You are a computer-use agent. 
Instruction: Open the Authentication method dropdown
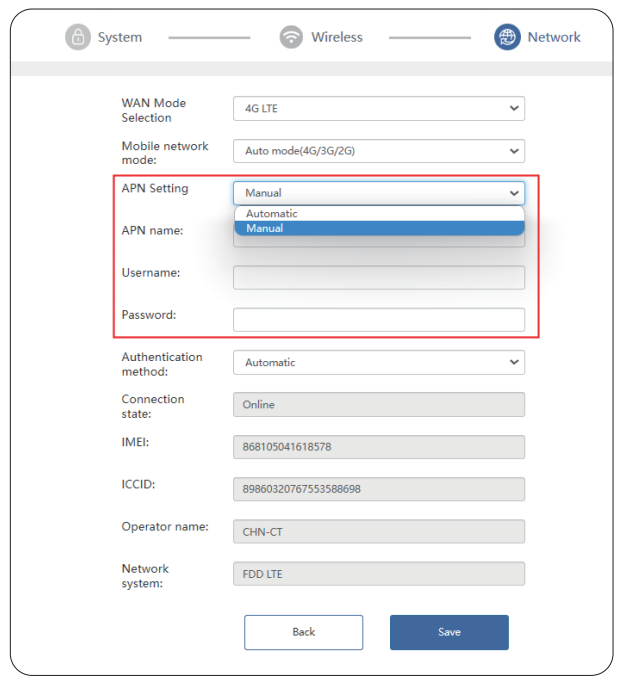point(378,362)
